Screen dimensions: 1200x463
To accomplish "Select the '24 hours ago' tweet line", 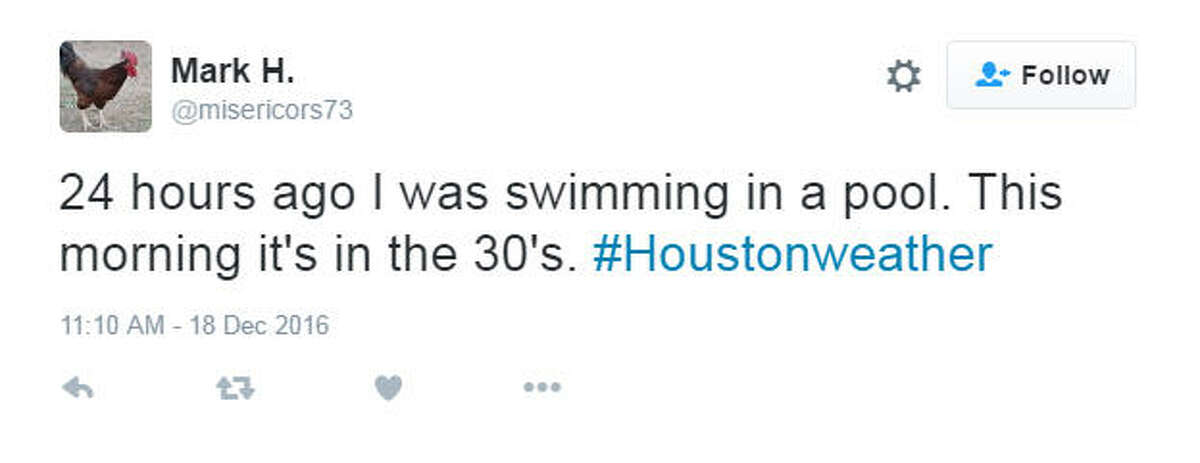I will click(560, 195).
